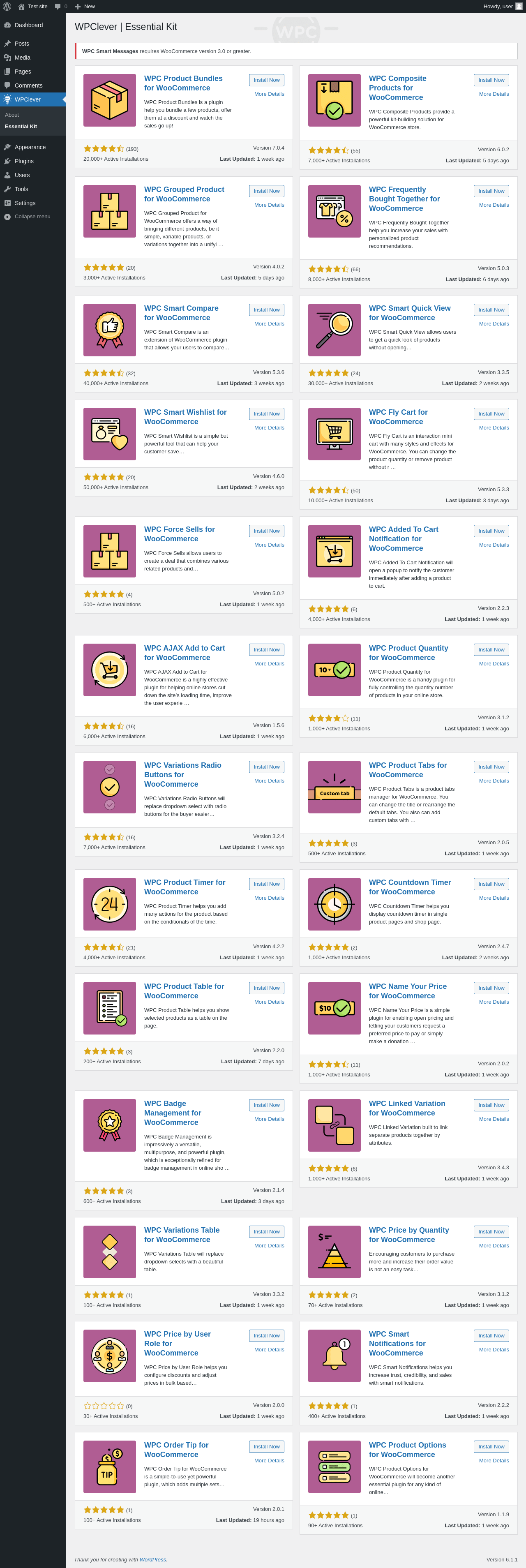Click the WPC Product Timer 24 clock icon
This screenshot has width=526, height=1568.
pos(110,904)
